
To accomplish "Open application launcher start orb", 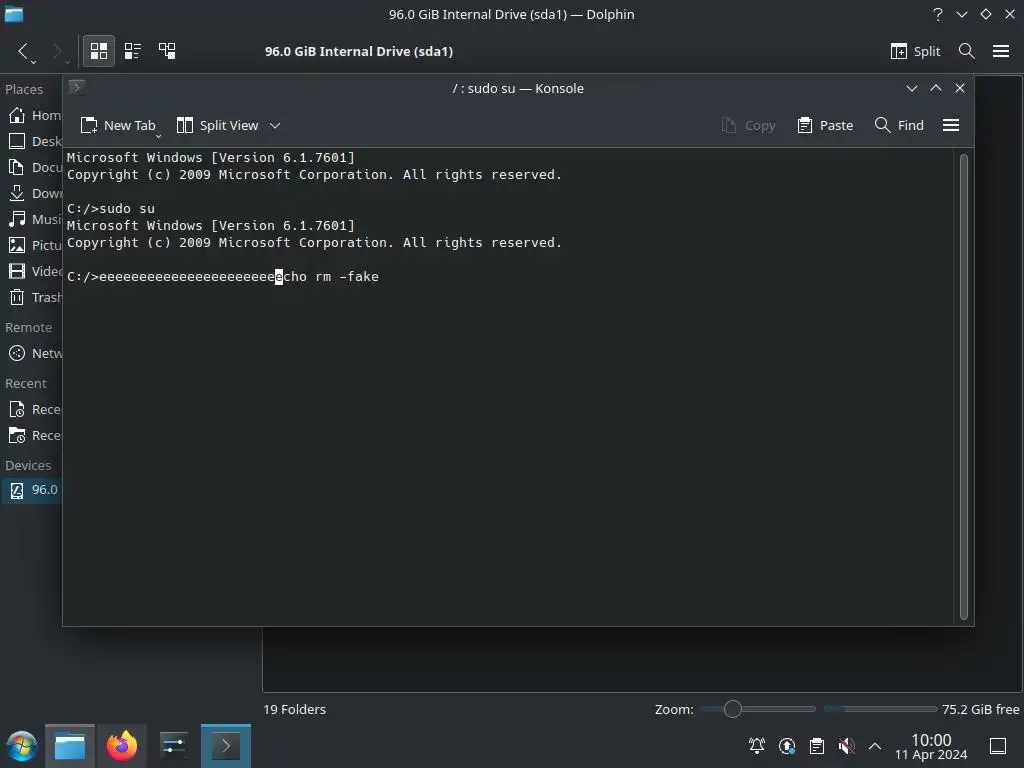I will [22, 746].
